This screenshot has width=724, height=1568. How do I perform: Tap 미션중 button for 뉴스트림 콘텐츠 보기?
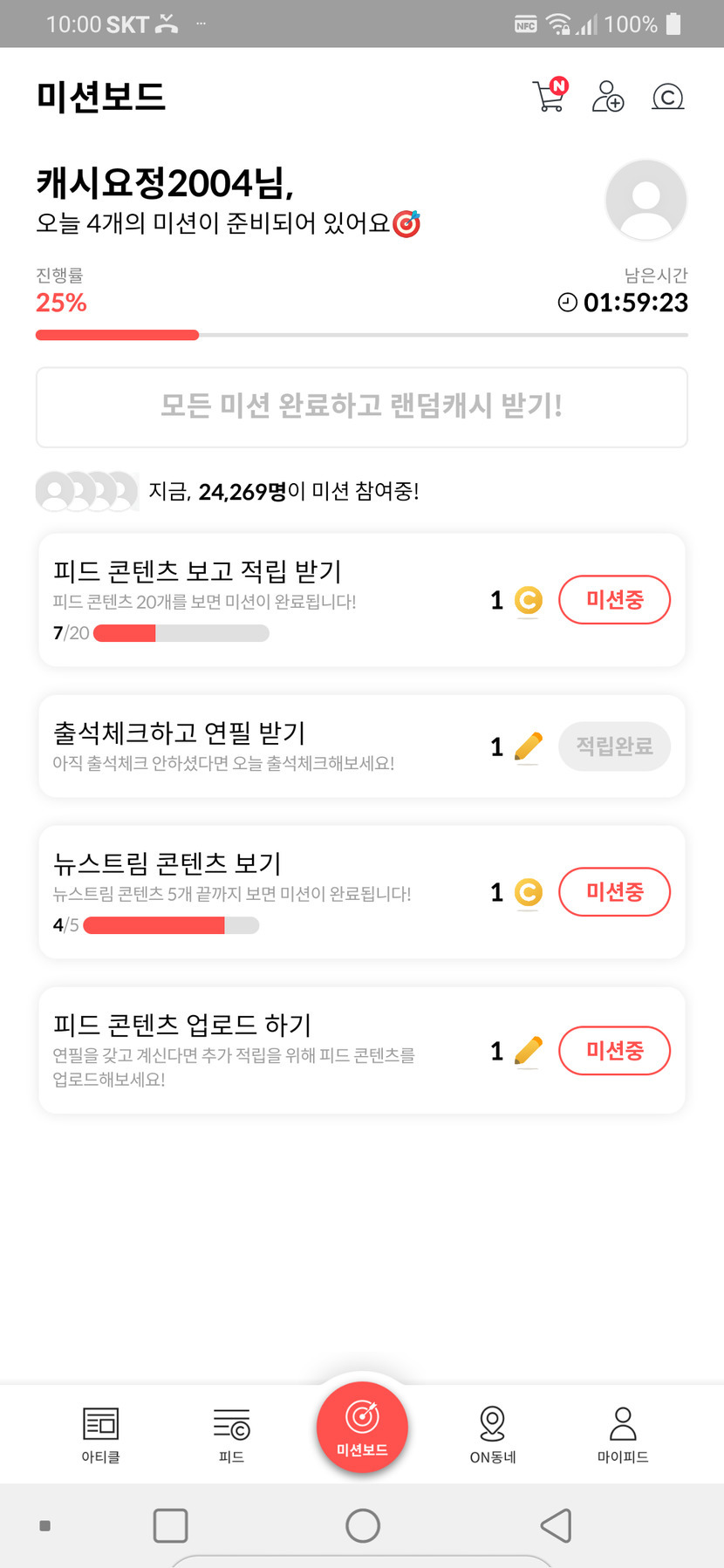614,892
